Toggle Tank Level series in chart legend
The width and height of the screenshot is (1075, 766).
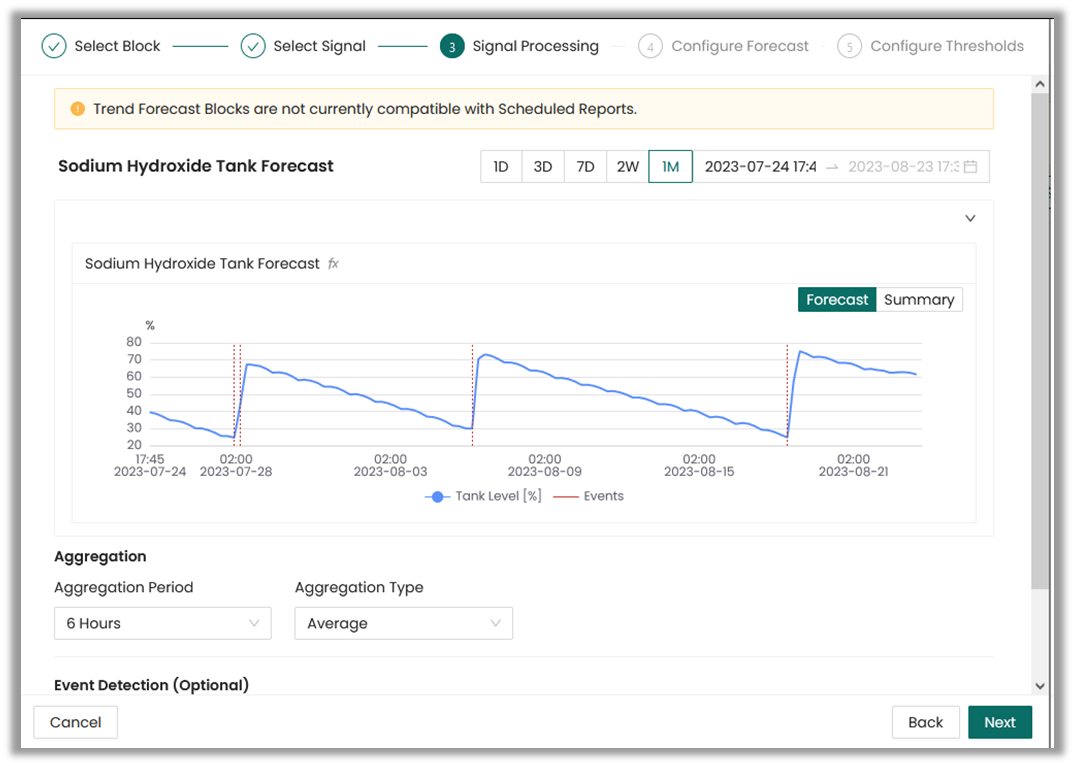[x=484, y=496]
